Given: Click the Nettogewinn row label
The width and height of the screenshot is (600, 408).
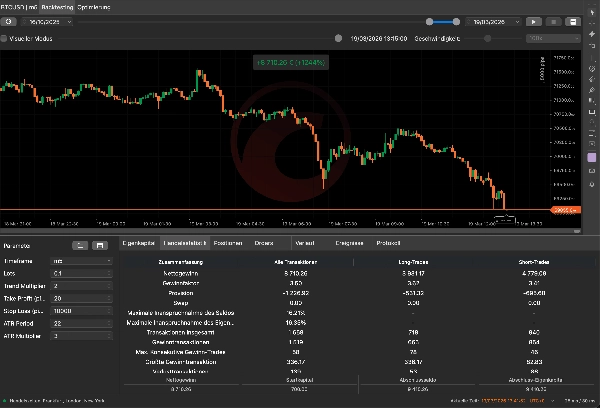Looking at the screenshot, I should (x=181, y=273).
